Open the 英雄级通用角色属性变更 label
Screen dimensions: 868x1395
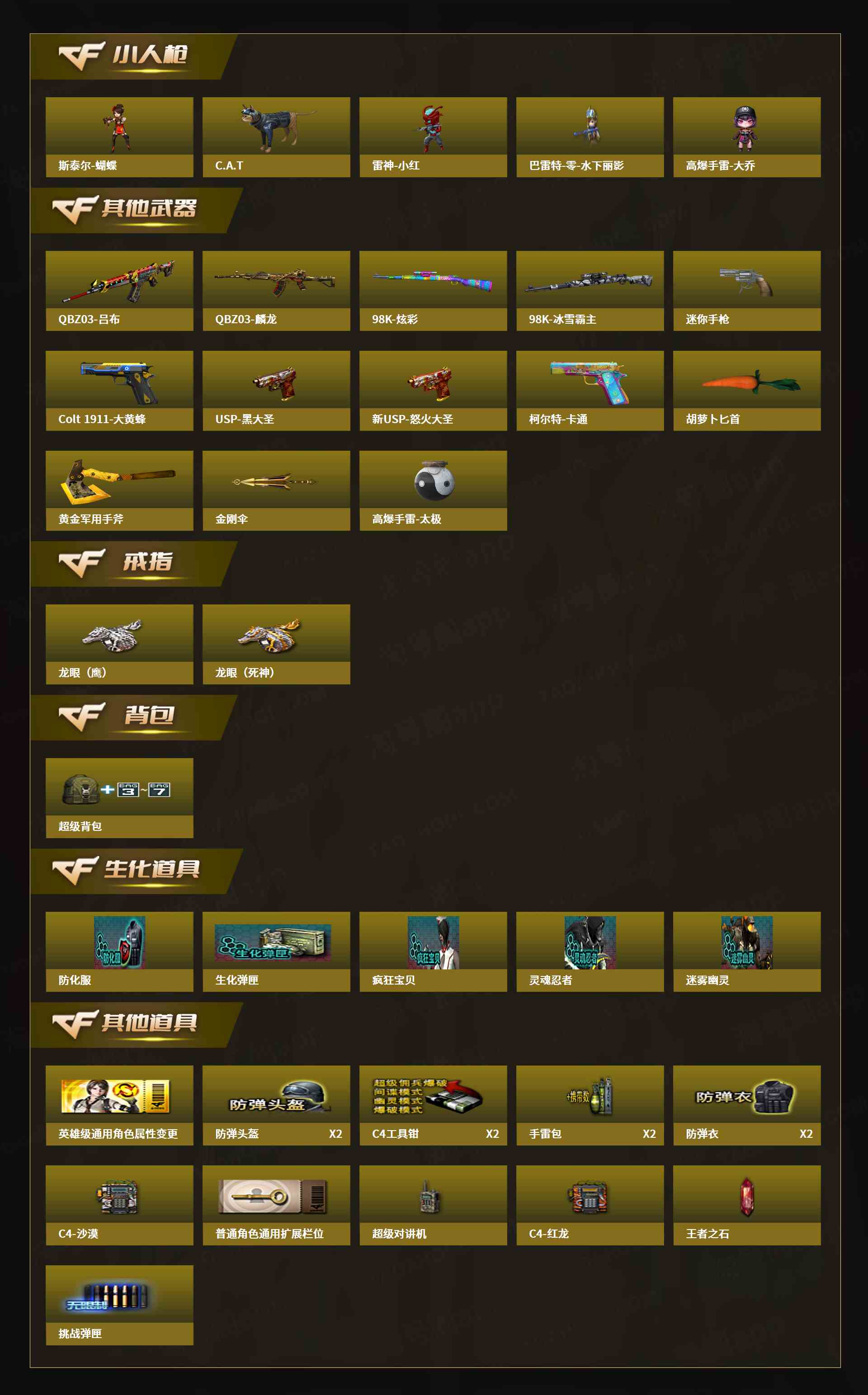coord(118,1133)
